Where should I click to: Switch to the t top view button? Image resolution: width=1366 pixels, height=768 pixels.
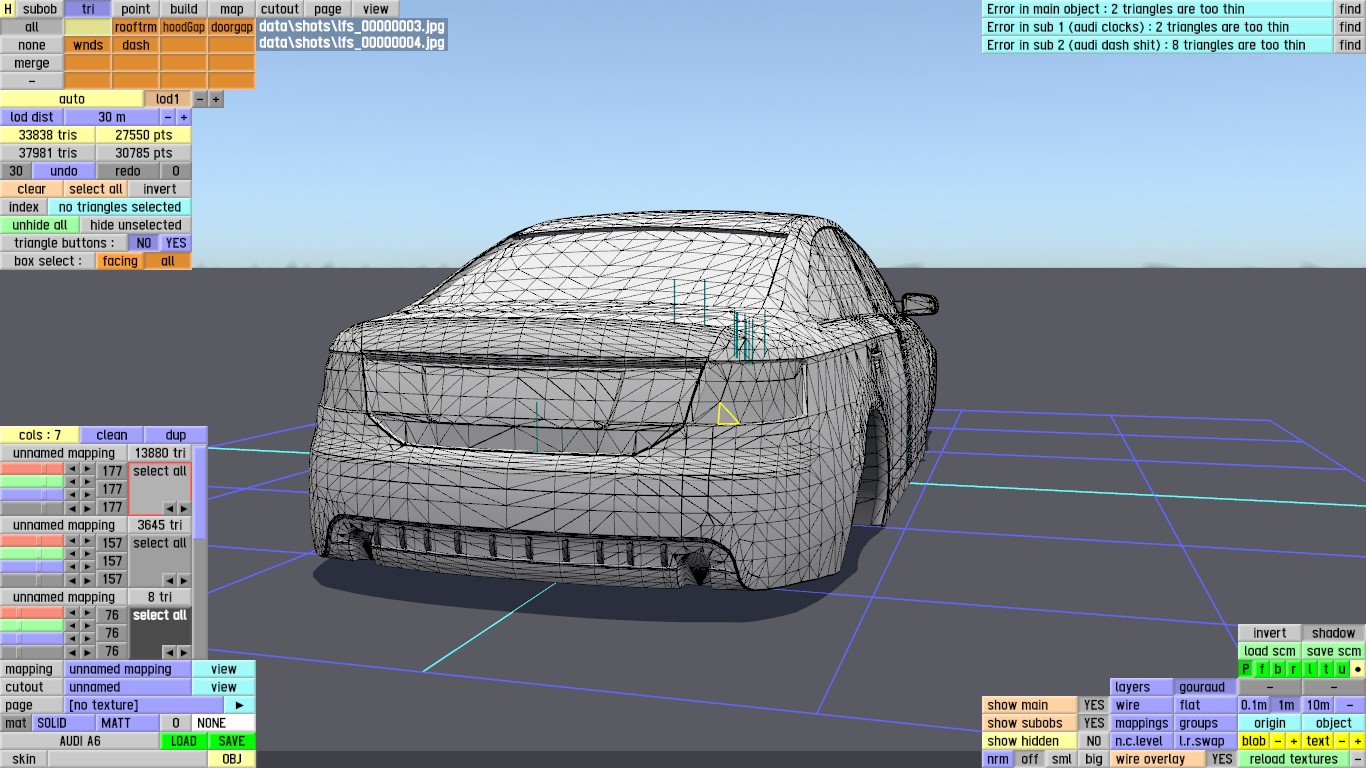pyautogui.click(x=1326, y=669)
